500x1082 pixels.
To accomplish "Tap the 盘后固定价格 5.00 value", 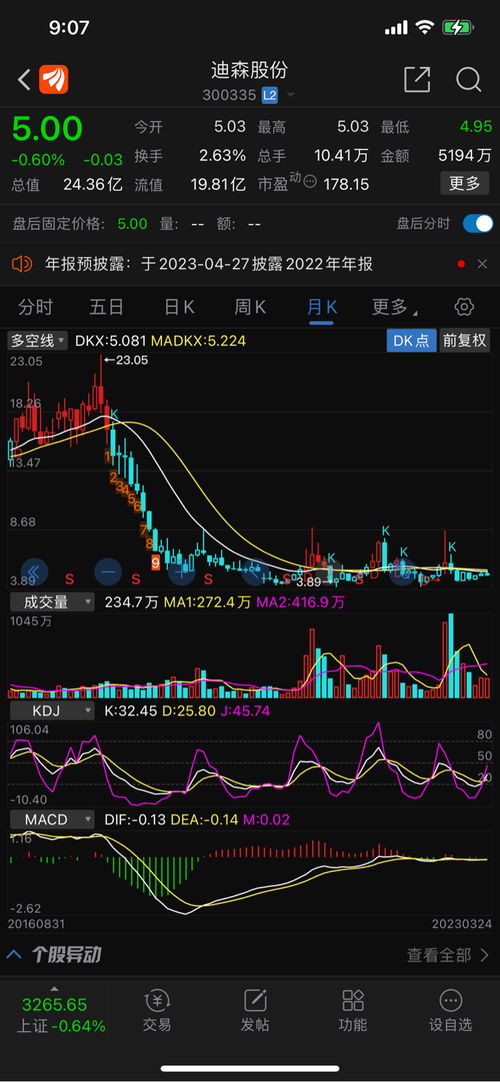I will tap(132, 224).
